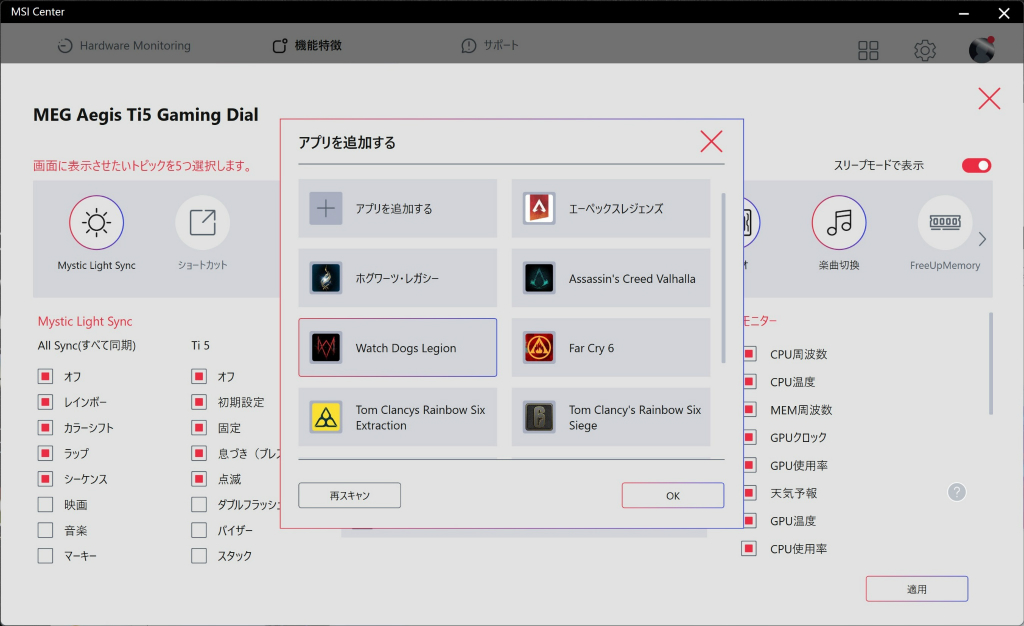Switch to the 機能特徴 tab
The width and height of the screenshot is (1024, 626).
pos(307,46)
